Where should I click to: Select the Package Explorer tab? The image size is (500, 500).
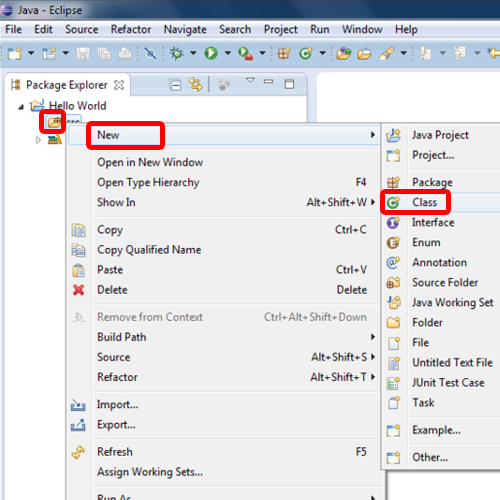click(x=67, y=85)
